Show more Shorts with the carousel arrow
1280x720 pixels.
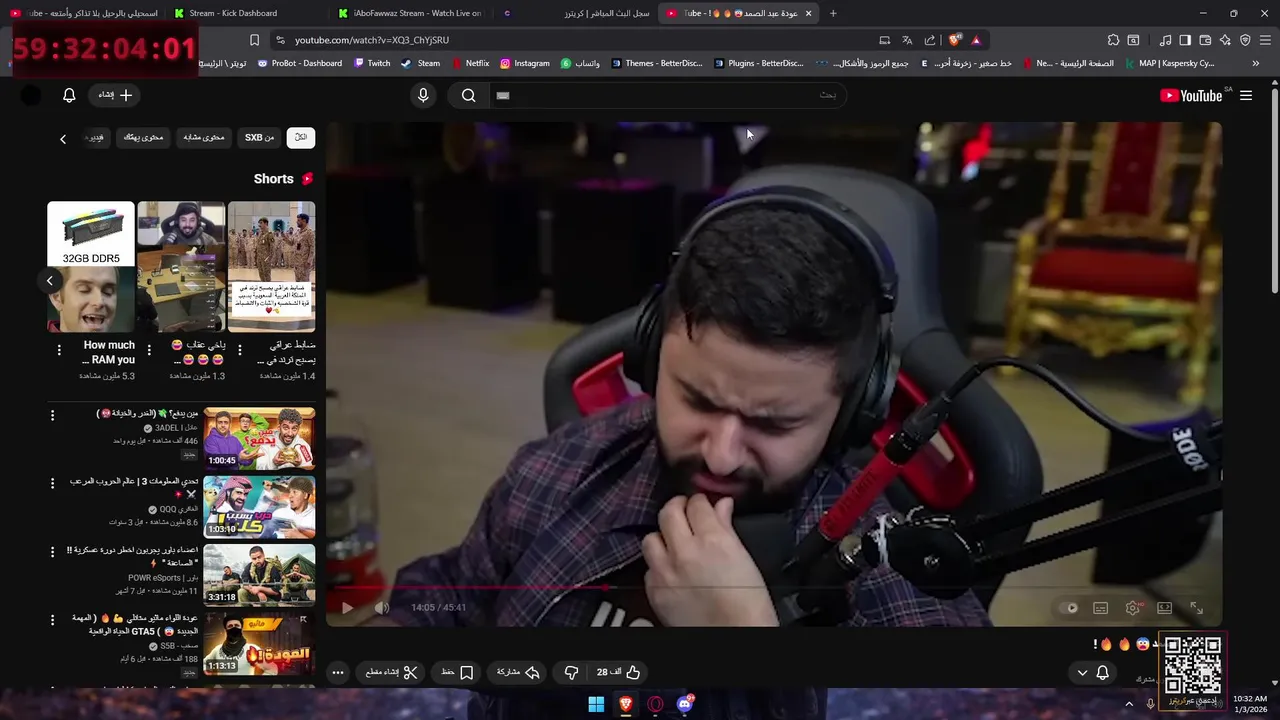[49, 281]
